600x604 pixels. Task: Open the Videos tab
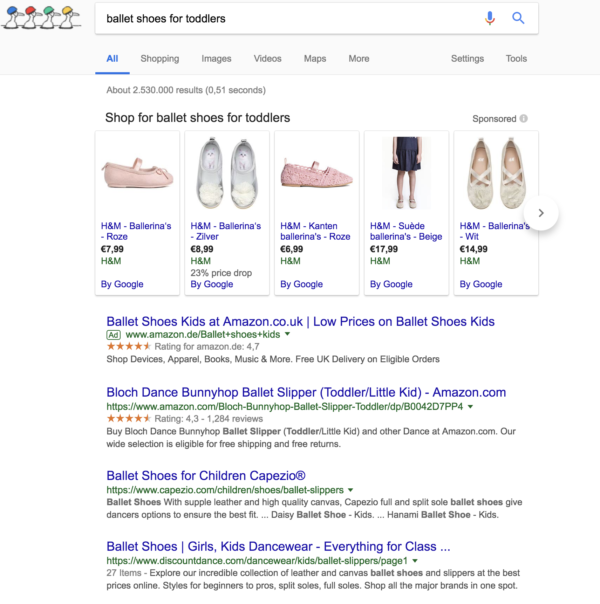click(267, 59)
